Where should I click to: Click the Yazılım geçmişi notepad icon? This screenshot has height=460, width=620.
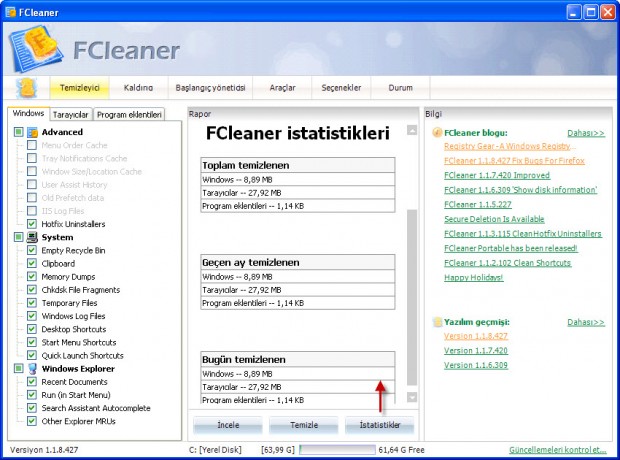(x=437, y=322)
